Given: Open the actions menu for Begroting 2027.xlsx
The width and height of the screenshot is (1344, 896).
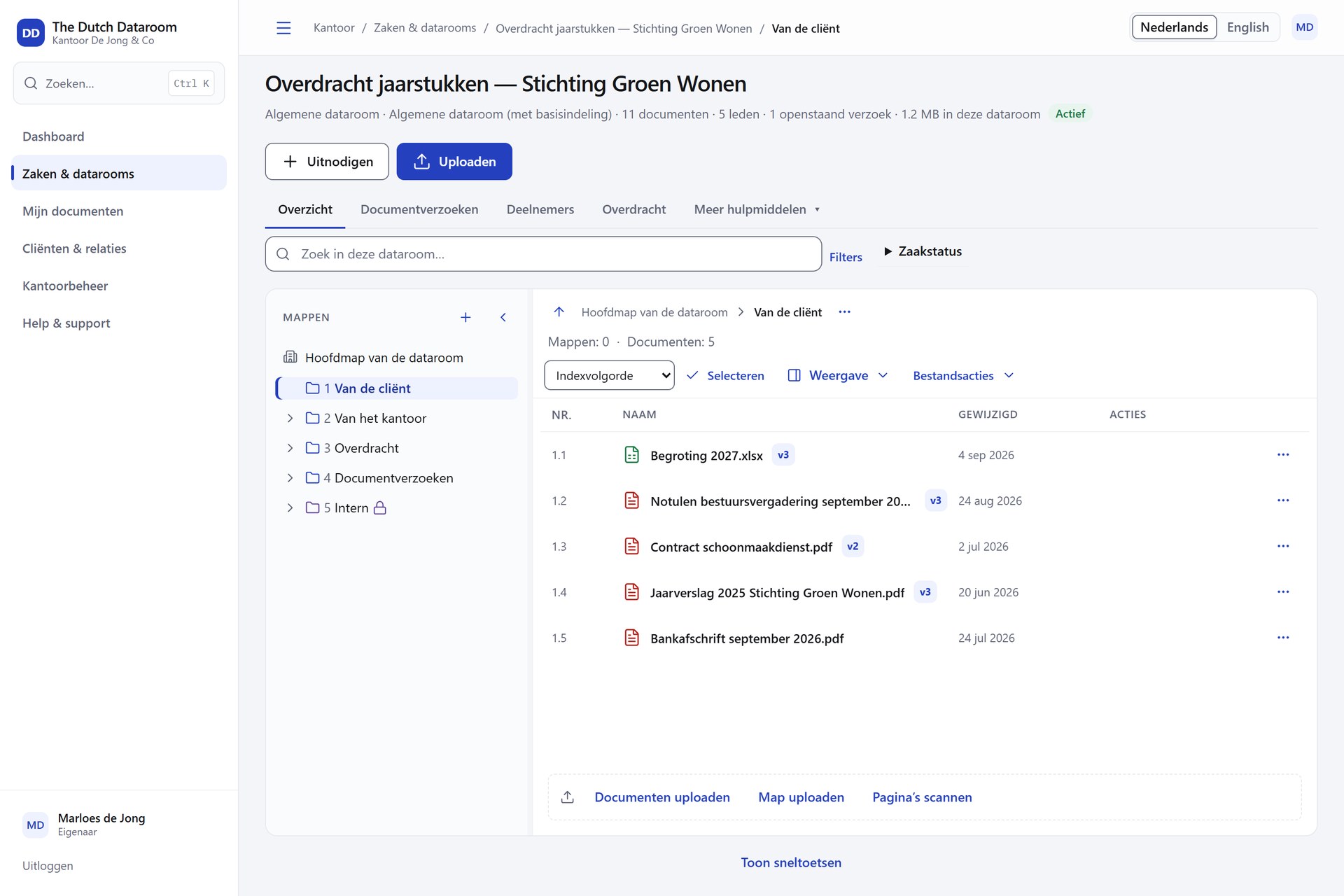Looking at the screenshot, I should click(1283, 455).
